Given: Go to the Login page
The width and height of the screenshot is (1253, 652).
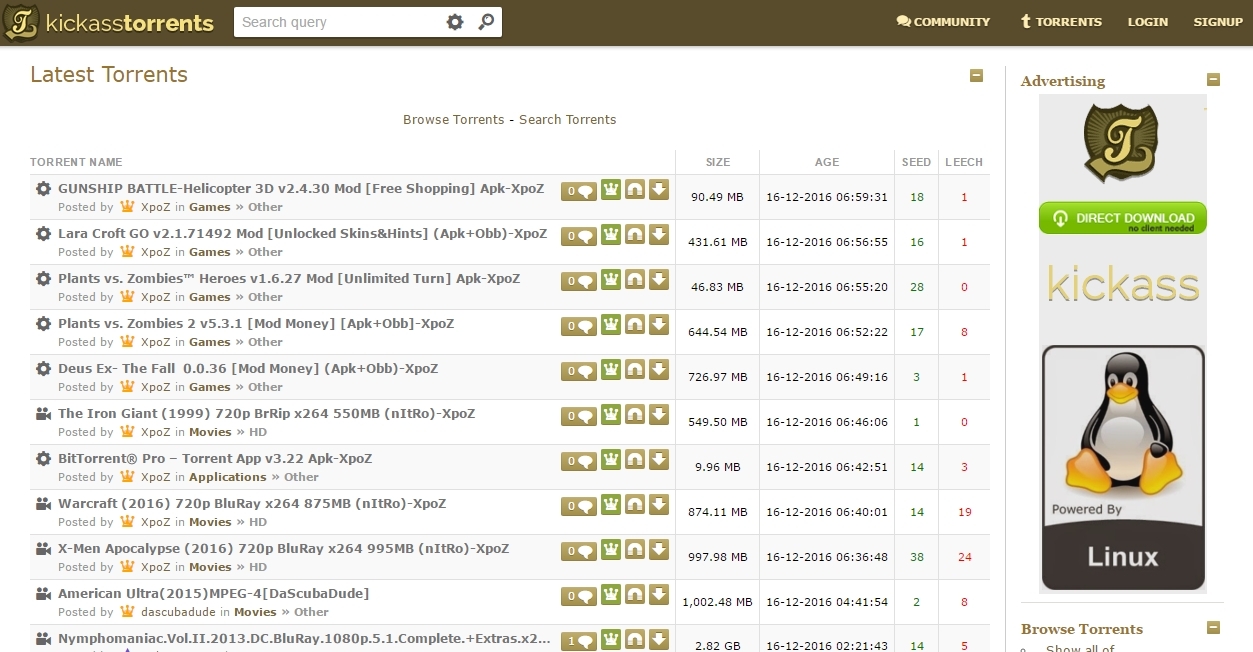Looking at the screenshot, I should [1148, 21].
